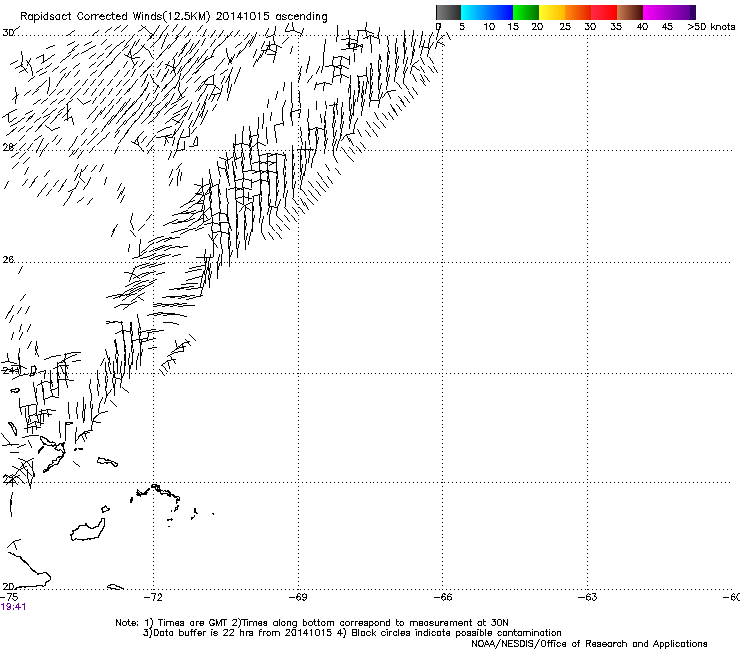Screen dimensions: 740x650
Task: Click the '26' latitude axis label
Action: pos(8,260)
